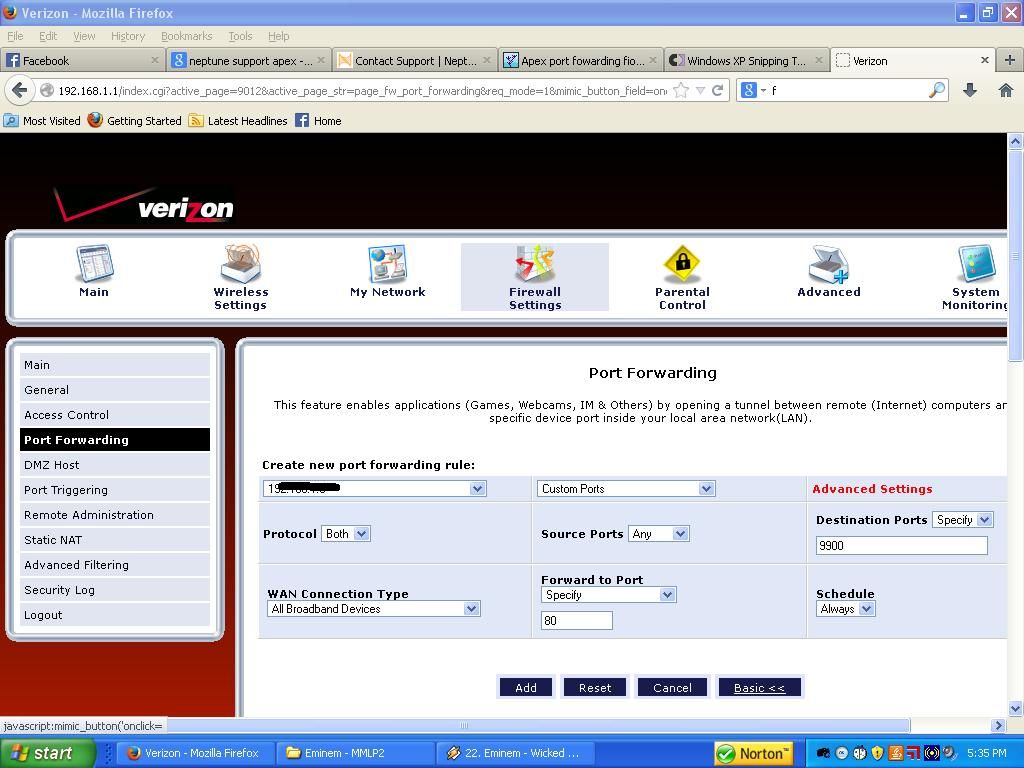Open Wireless Settings icon
Image resolution: width=1024 pixels, height=768 pixels.
pos(241,263)
